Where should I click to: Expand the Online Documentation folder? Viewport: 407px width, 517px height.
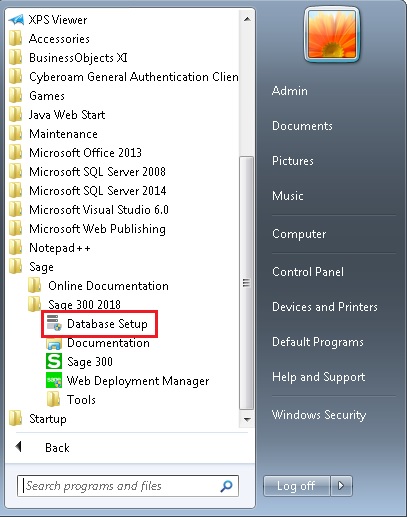tap(98, 286)
